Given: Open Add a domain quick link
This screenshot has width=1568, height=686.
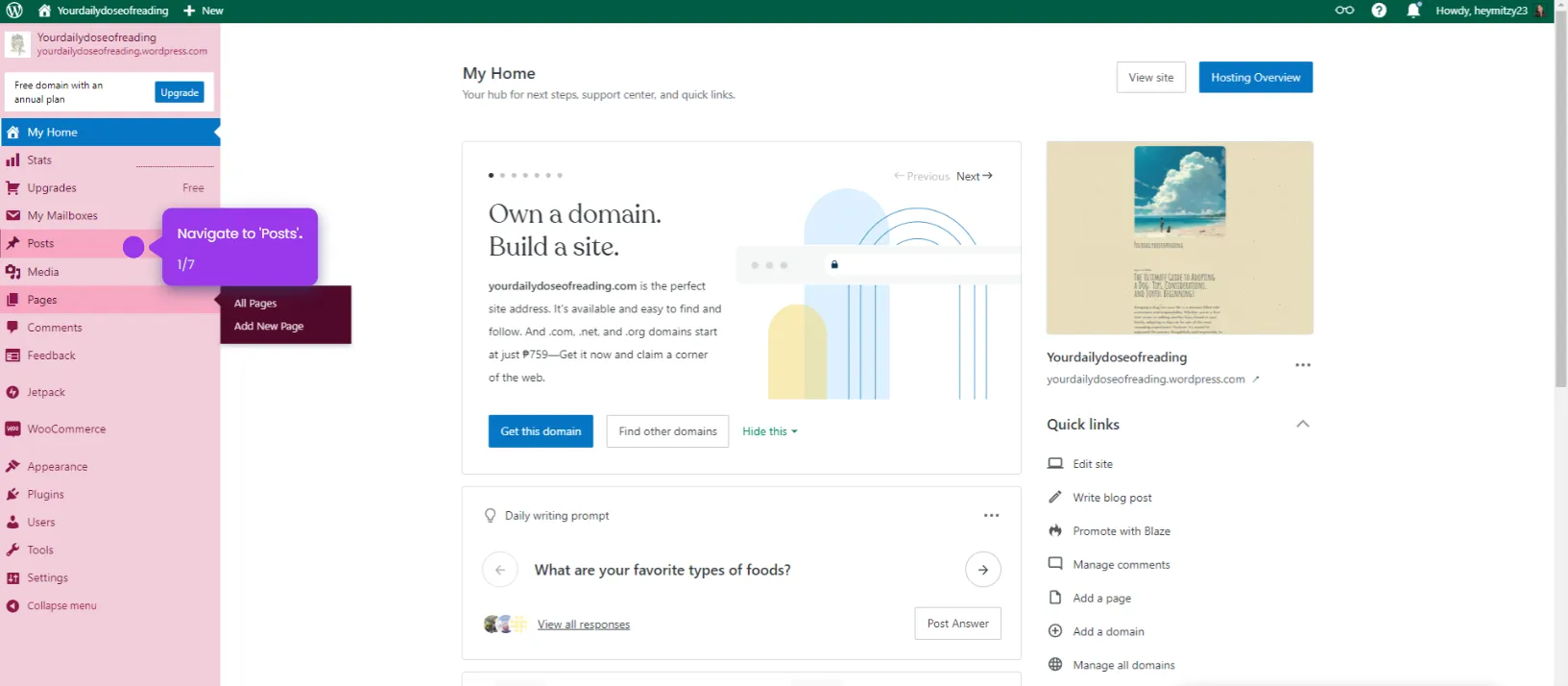Looking at the screenshot, I should coord(1107,632).
